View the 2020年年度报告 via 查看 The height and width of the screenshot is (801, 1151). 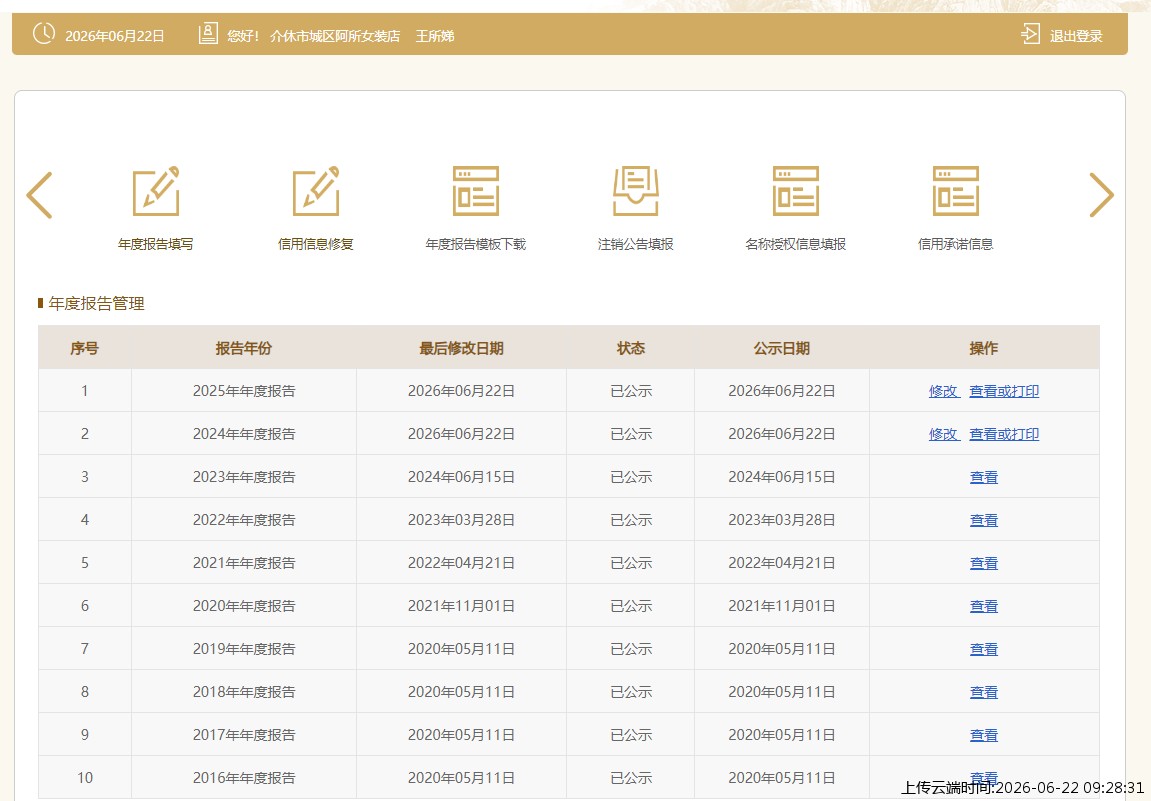pyautogui.click(x=984, y=606)
